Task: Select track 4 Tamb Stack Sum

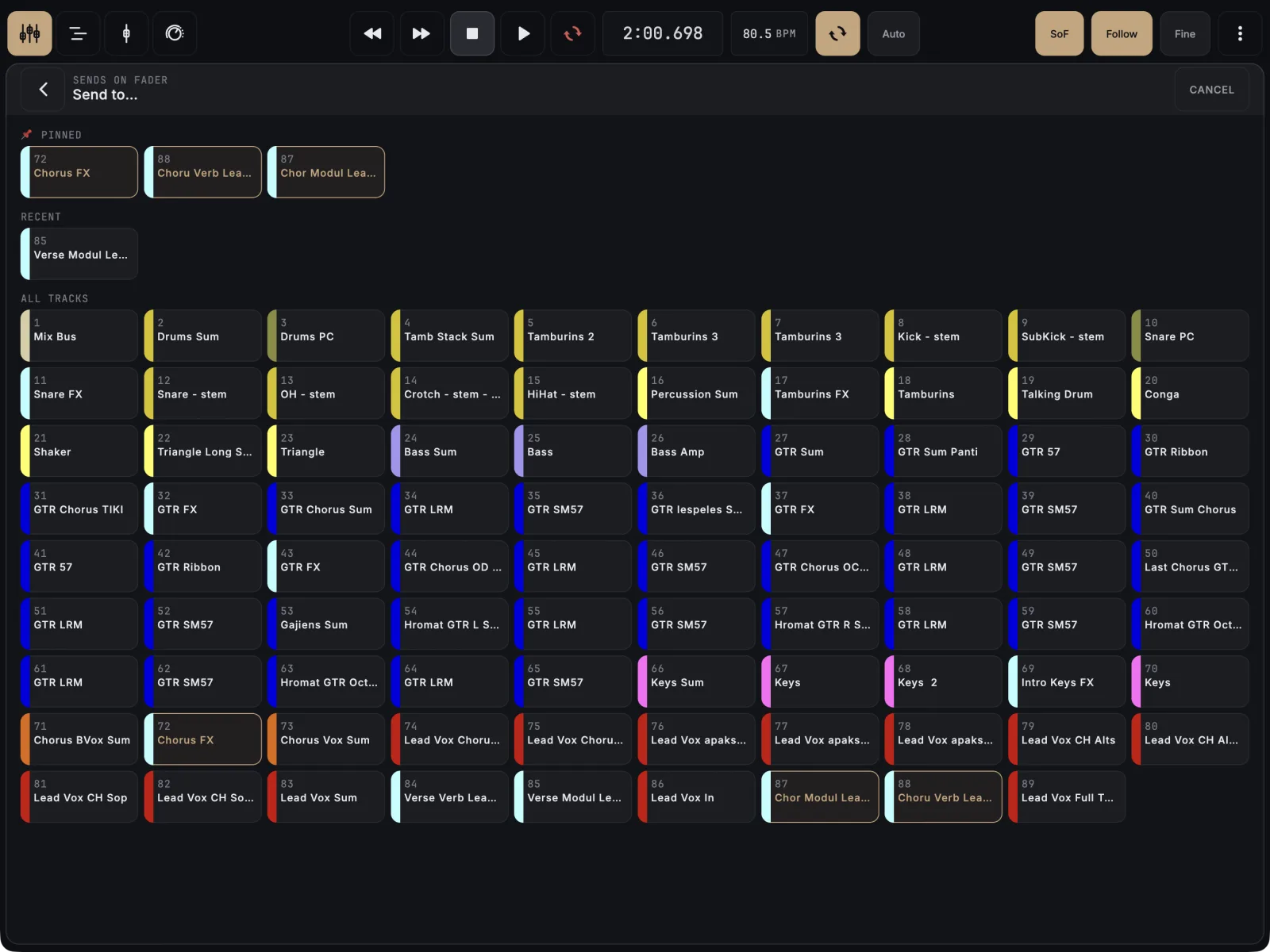Action: (450, 336)
